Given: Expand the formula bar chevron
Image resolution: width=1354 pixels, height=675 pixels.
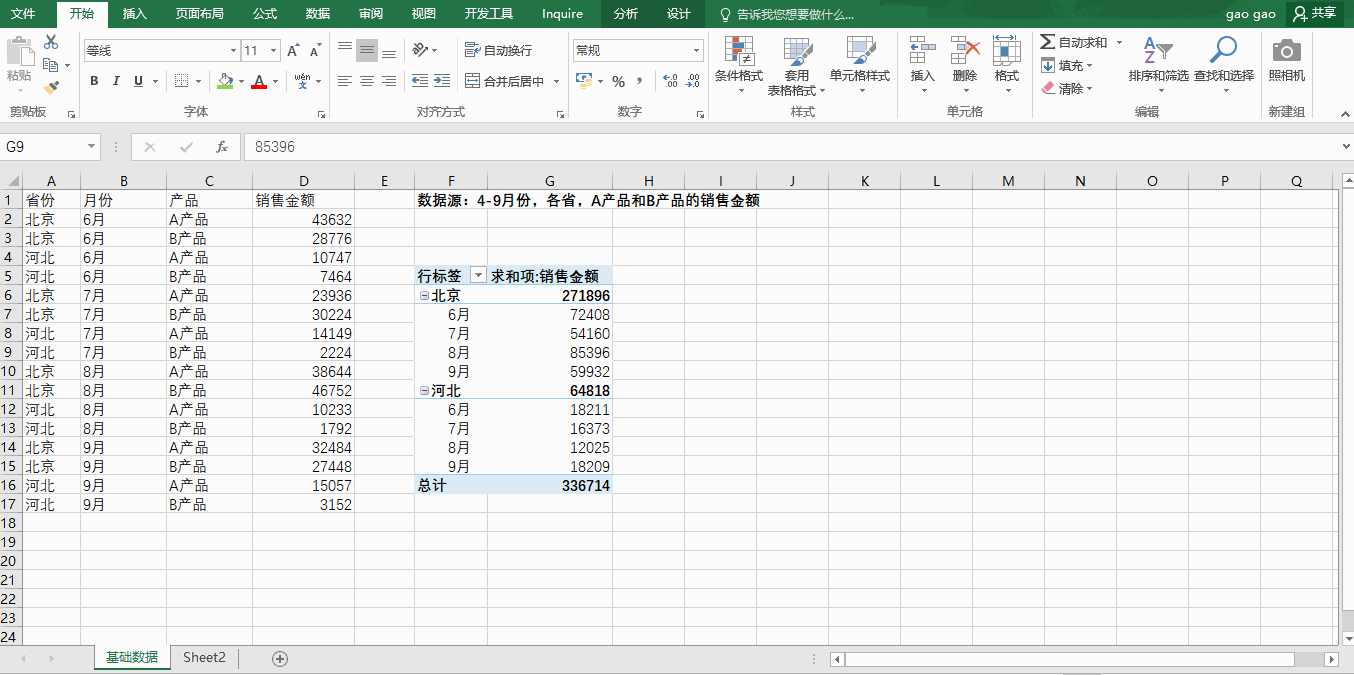Looking at the screenshot, I should click(x=1345, y=147).
